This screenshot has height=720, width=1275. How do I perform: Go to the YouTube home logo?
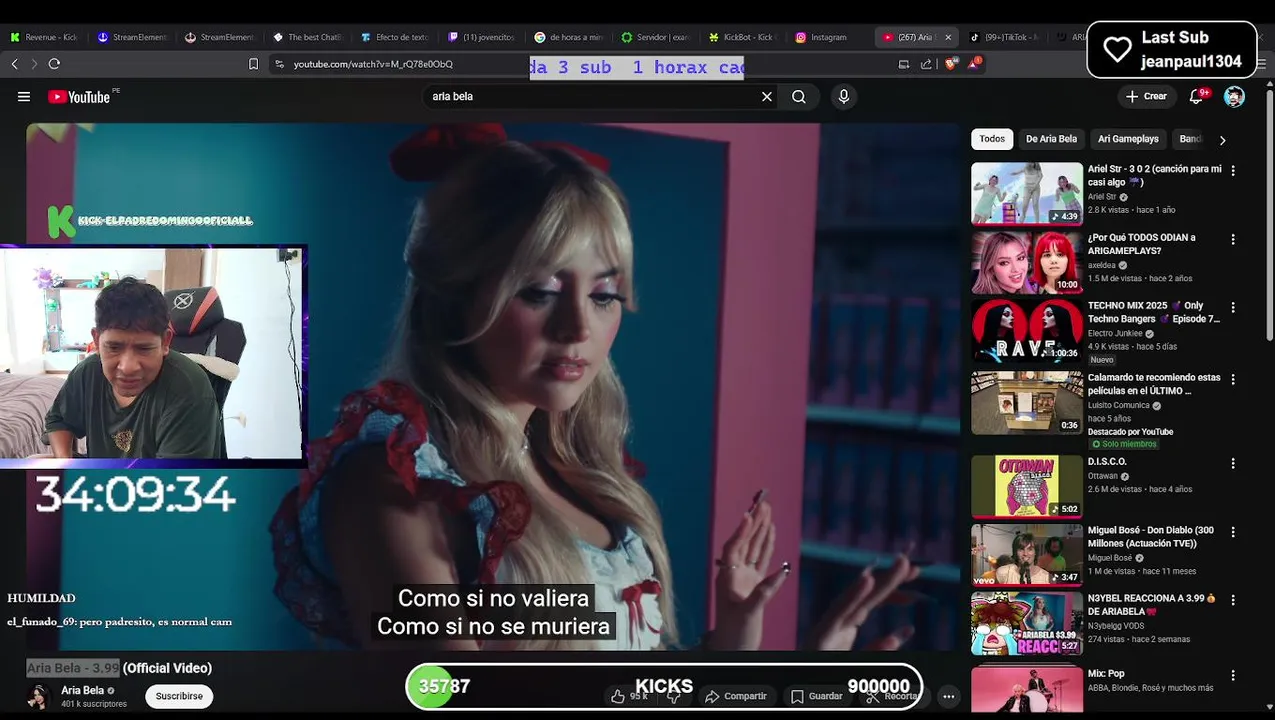pos(79,97)
